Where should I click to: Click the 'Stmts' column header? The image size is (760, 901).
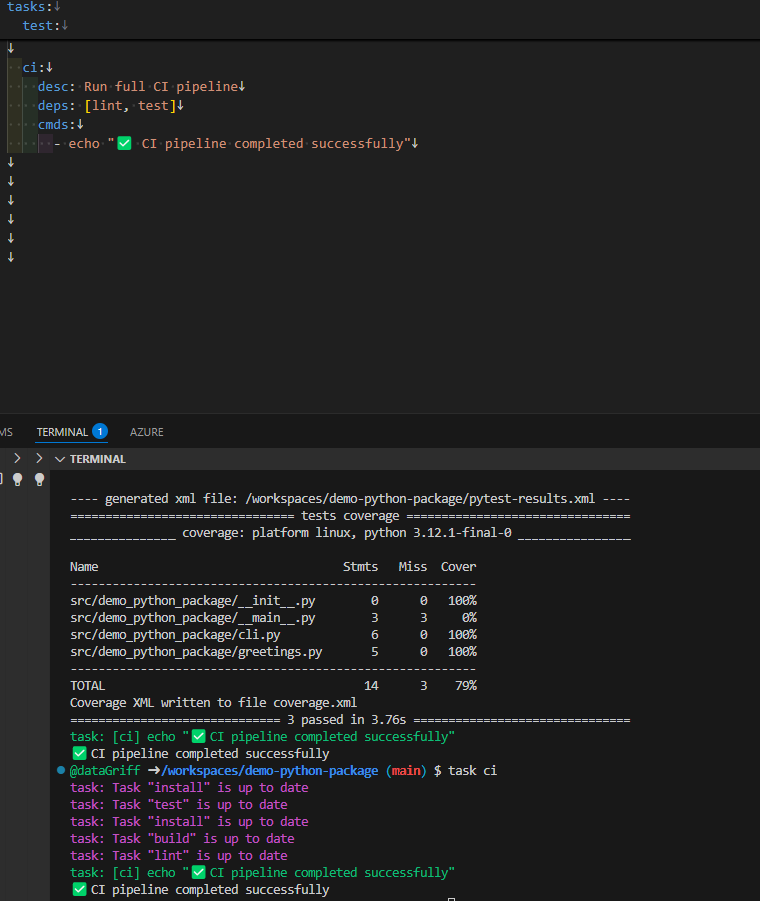[360, 567]
